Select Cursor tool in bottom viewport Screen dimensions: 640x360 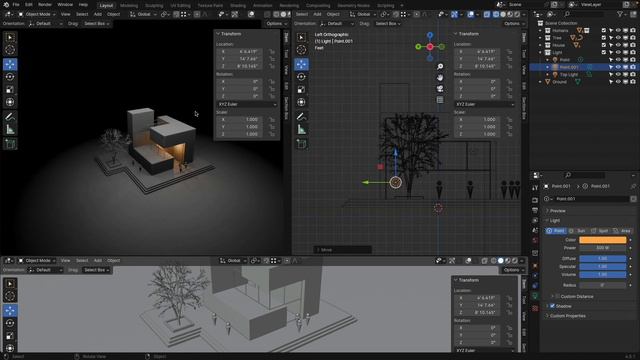click(10, 296)
